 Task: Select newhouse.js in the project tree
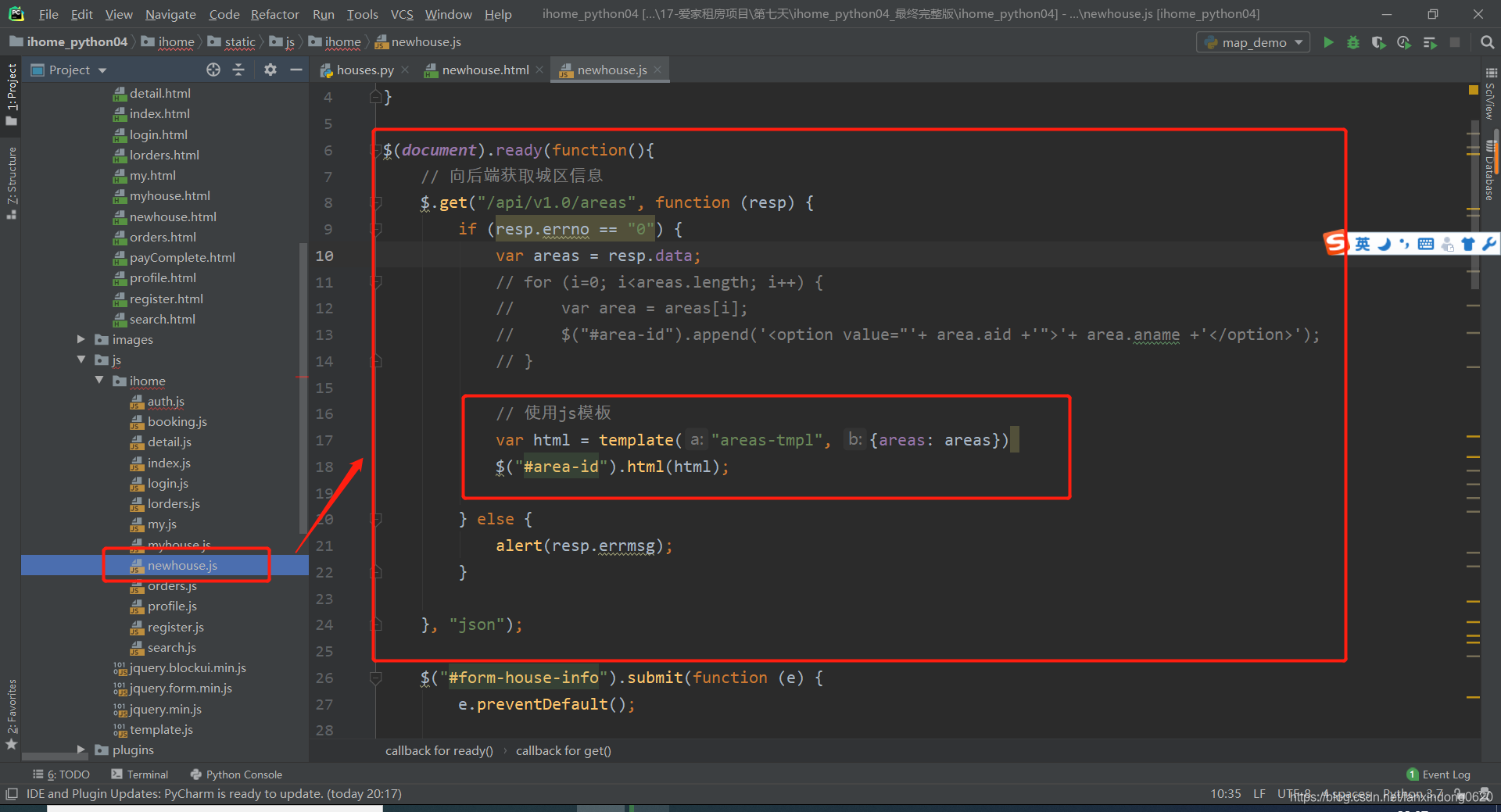pyautogui.click(x=182, y=565)
